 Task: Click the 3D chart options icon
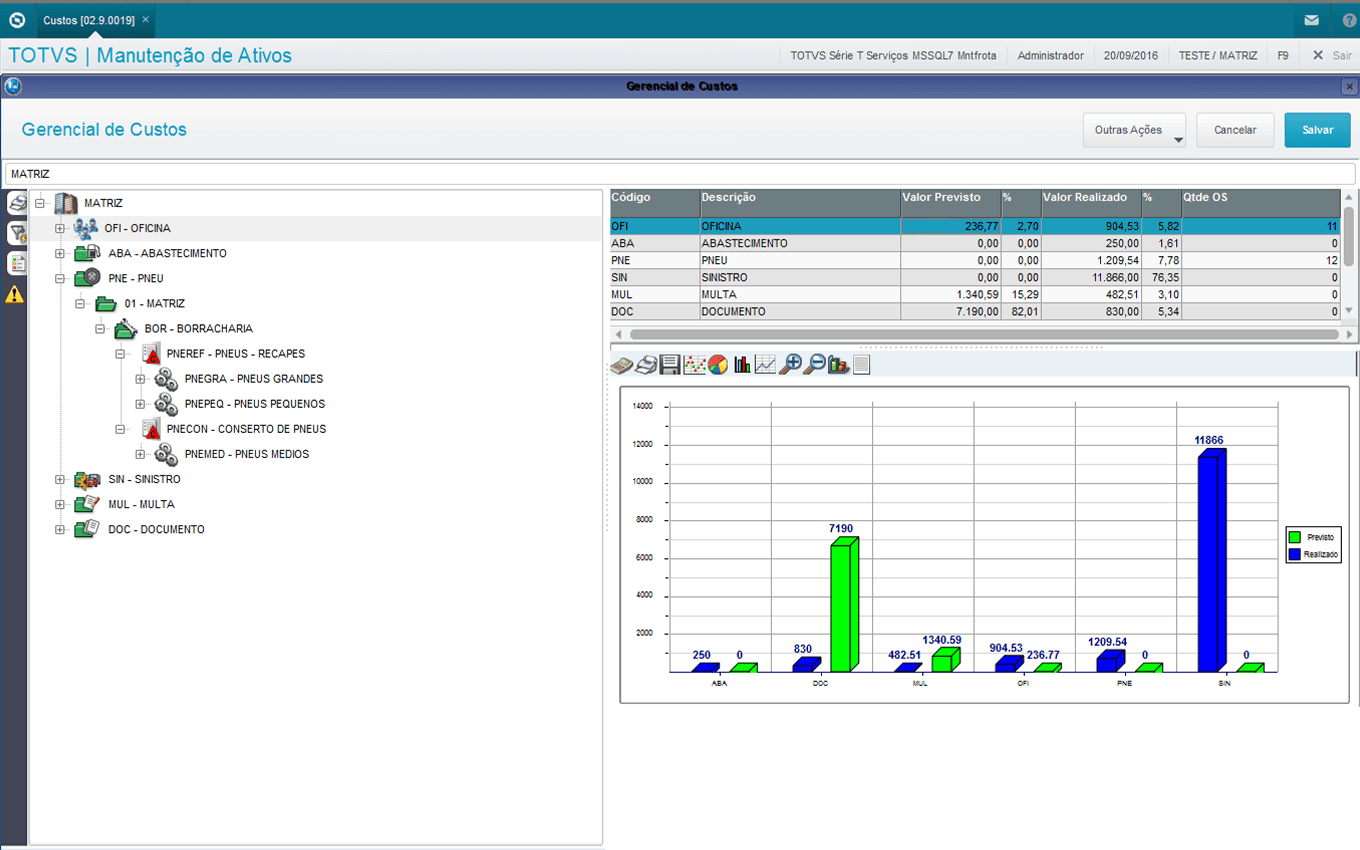[x=838, y=365]
